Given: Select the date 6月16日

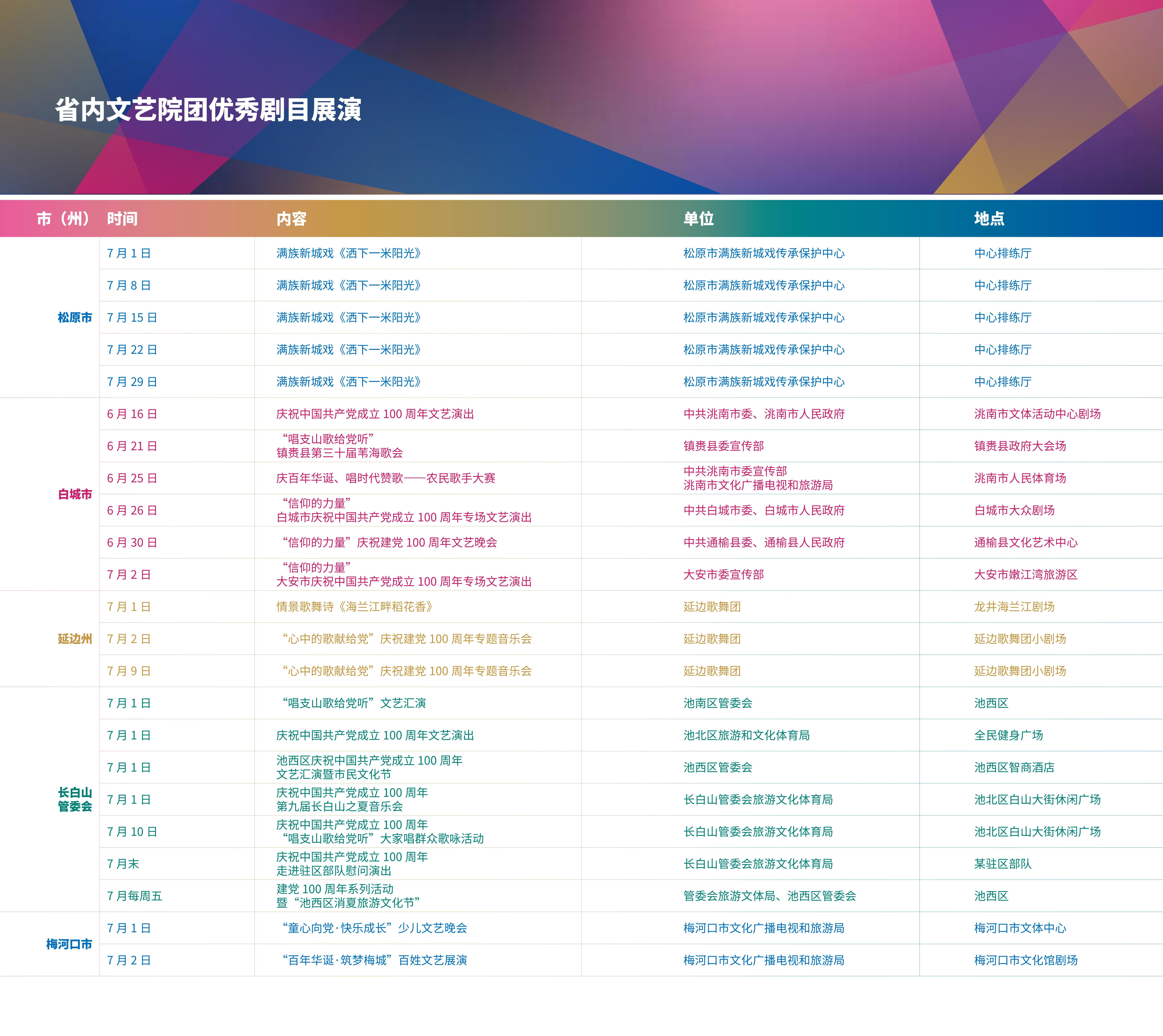Looking at the screenshot, I should [x=132, y=414].
